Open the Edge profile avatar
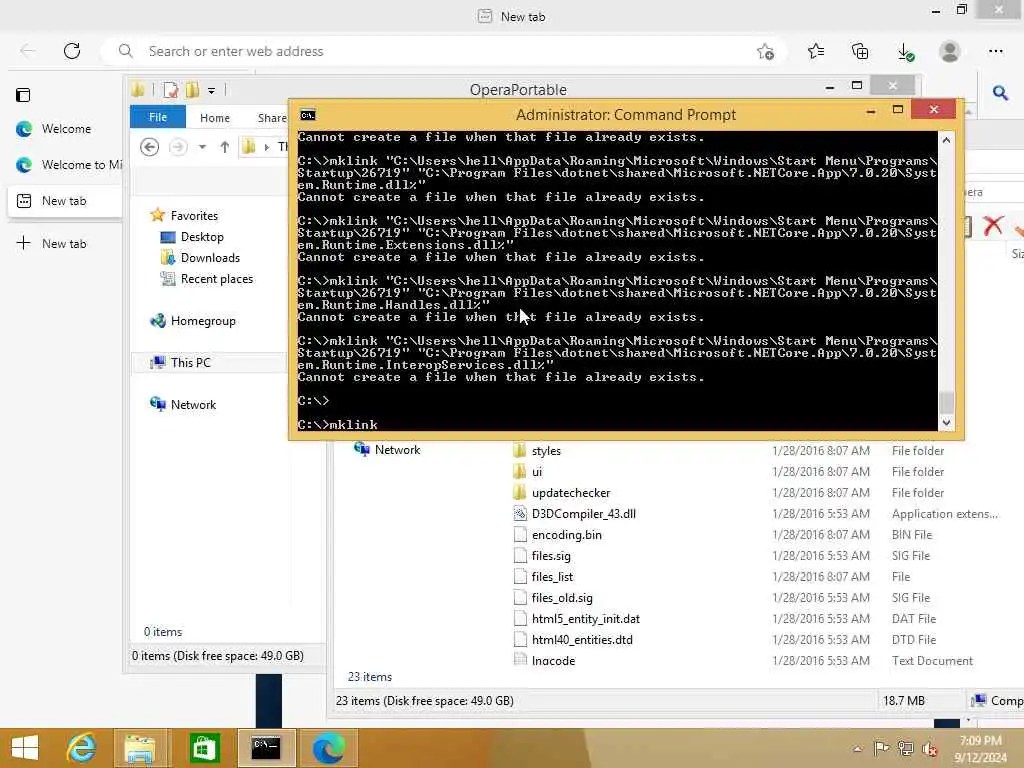 (950, 51)
